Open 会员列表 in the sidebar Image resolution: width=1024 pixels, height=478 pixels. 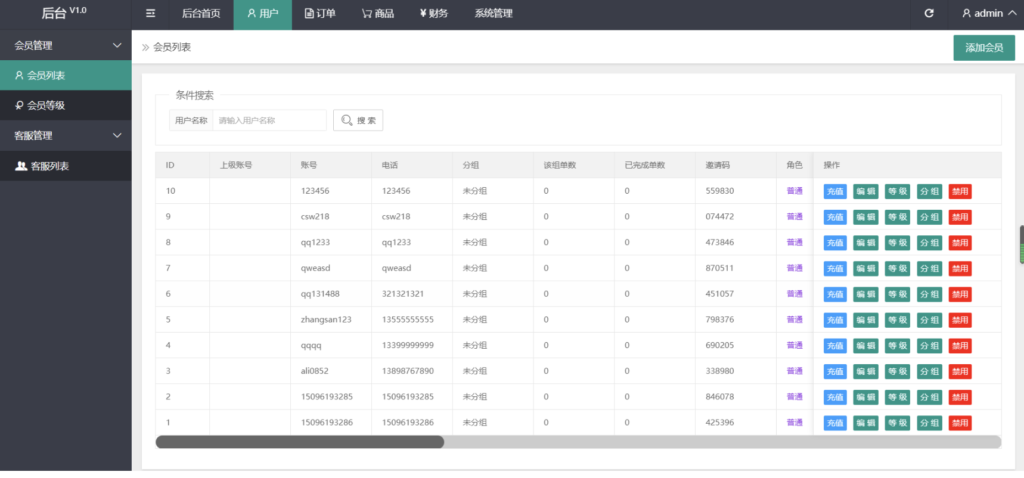coord(65,75)
